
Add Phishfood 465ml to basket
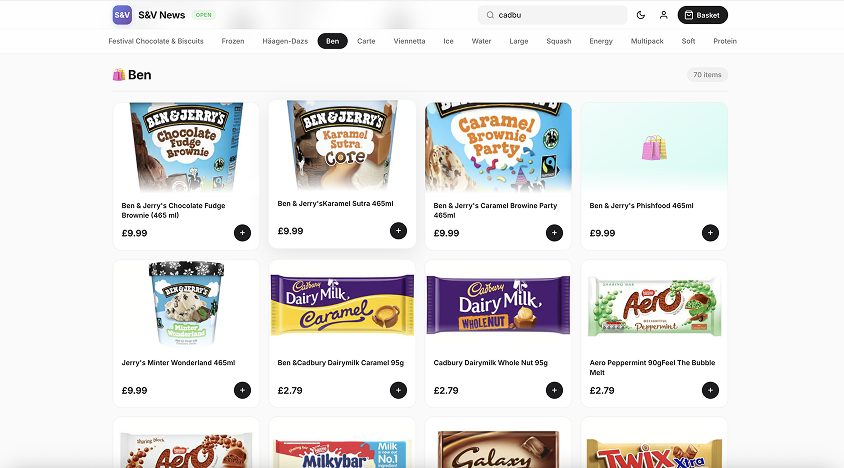(x=710, y=233)
